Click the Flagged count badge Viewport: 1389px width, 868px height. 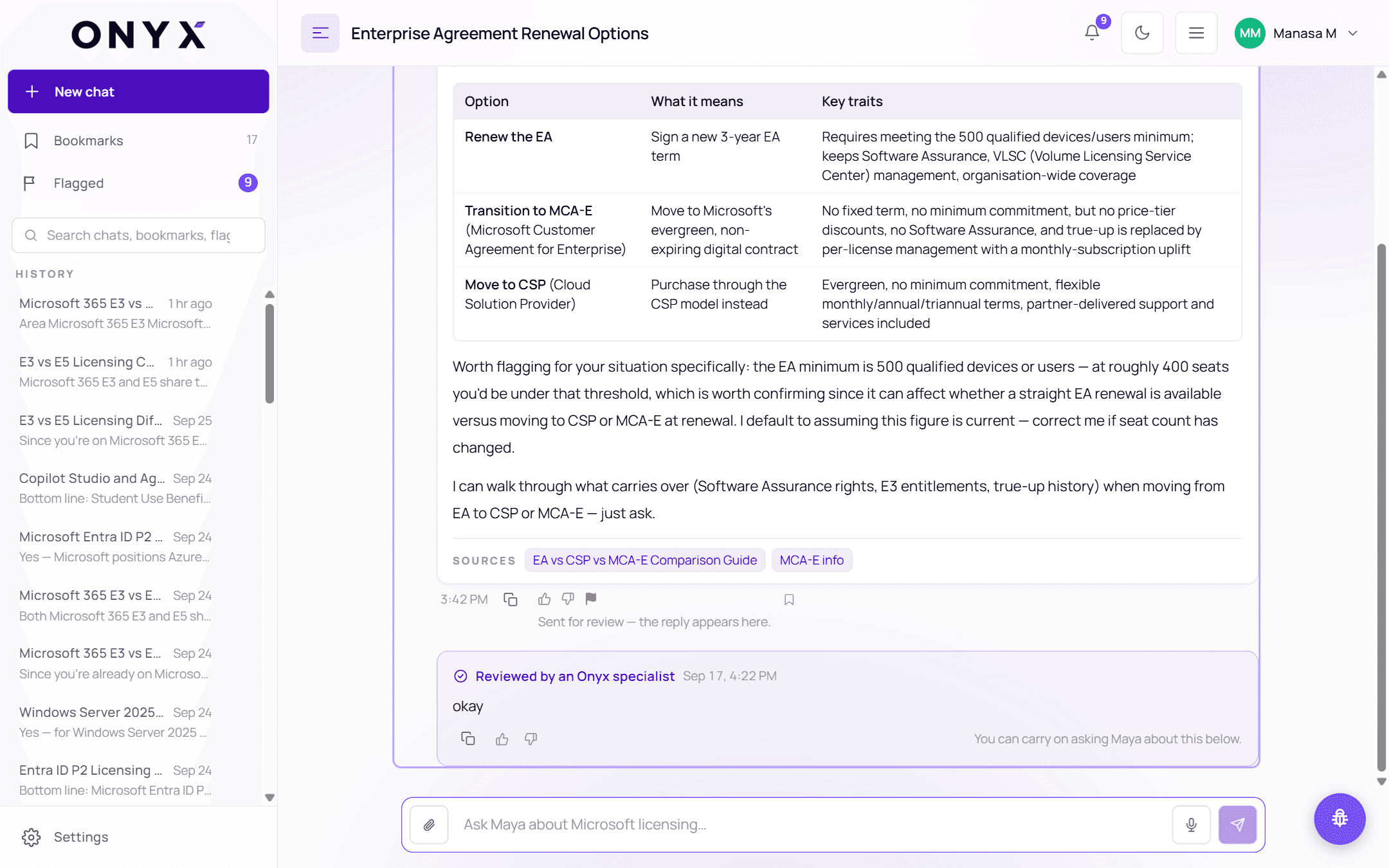(248, 183)
